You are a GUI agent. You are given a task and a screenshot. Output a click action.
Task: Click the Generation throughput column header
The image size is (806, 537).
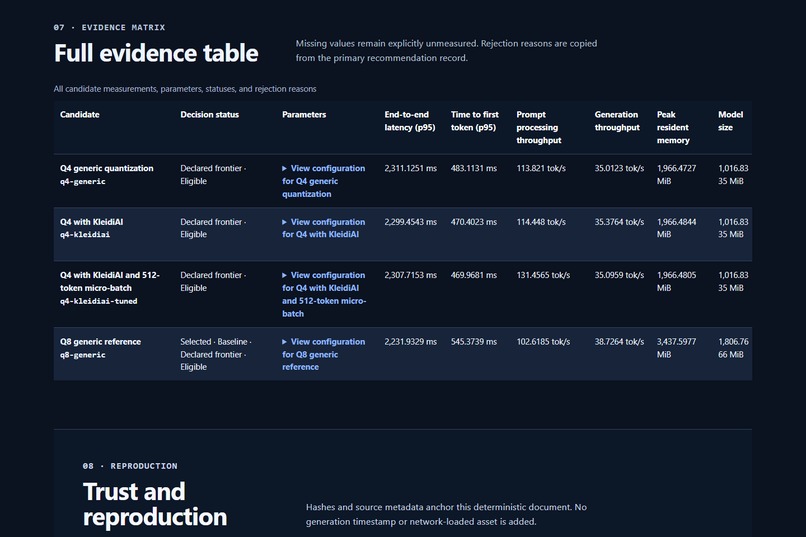pyautogui.click(x=617, y=121)
